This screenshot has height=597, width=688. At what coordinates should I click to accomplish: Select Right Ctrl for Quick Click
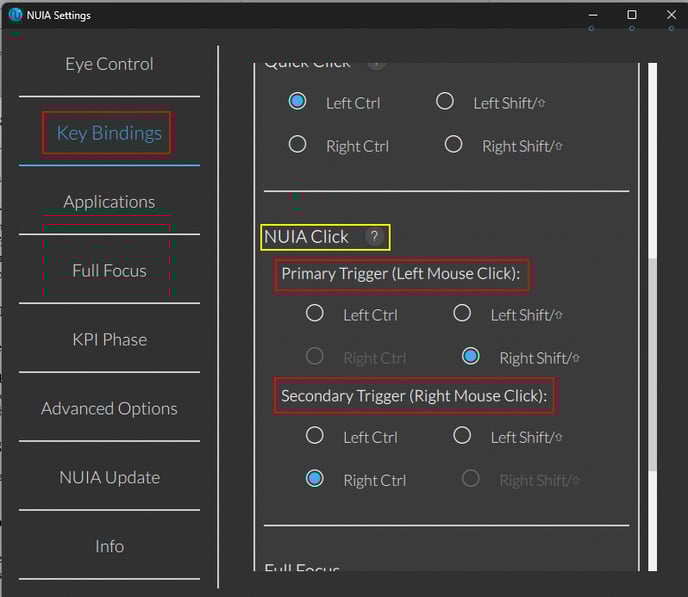click(x=297, y=144)
